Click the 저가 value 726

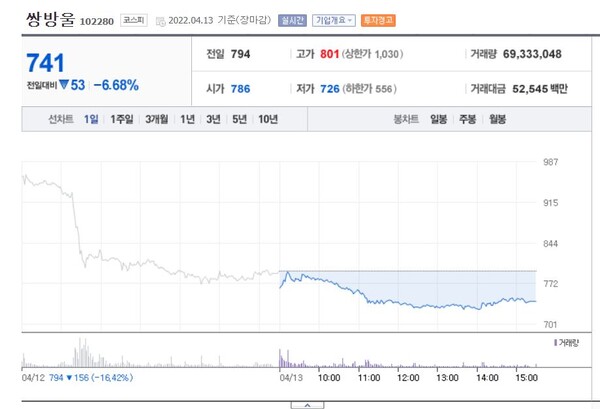[x=329, y=89]
